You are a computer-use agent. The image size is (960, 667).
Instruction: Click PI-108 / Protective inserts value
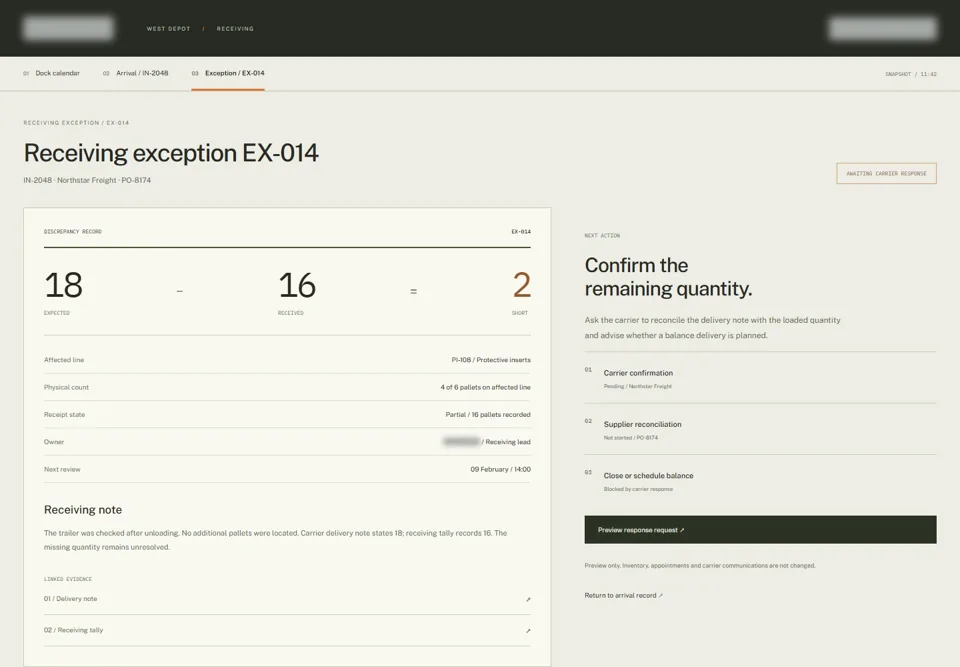point(491,360)
